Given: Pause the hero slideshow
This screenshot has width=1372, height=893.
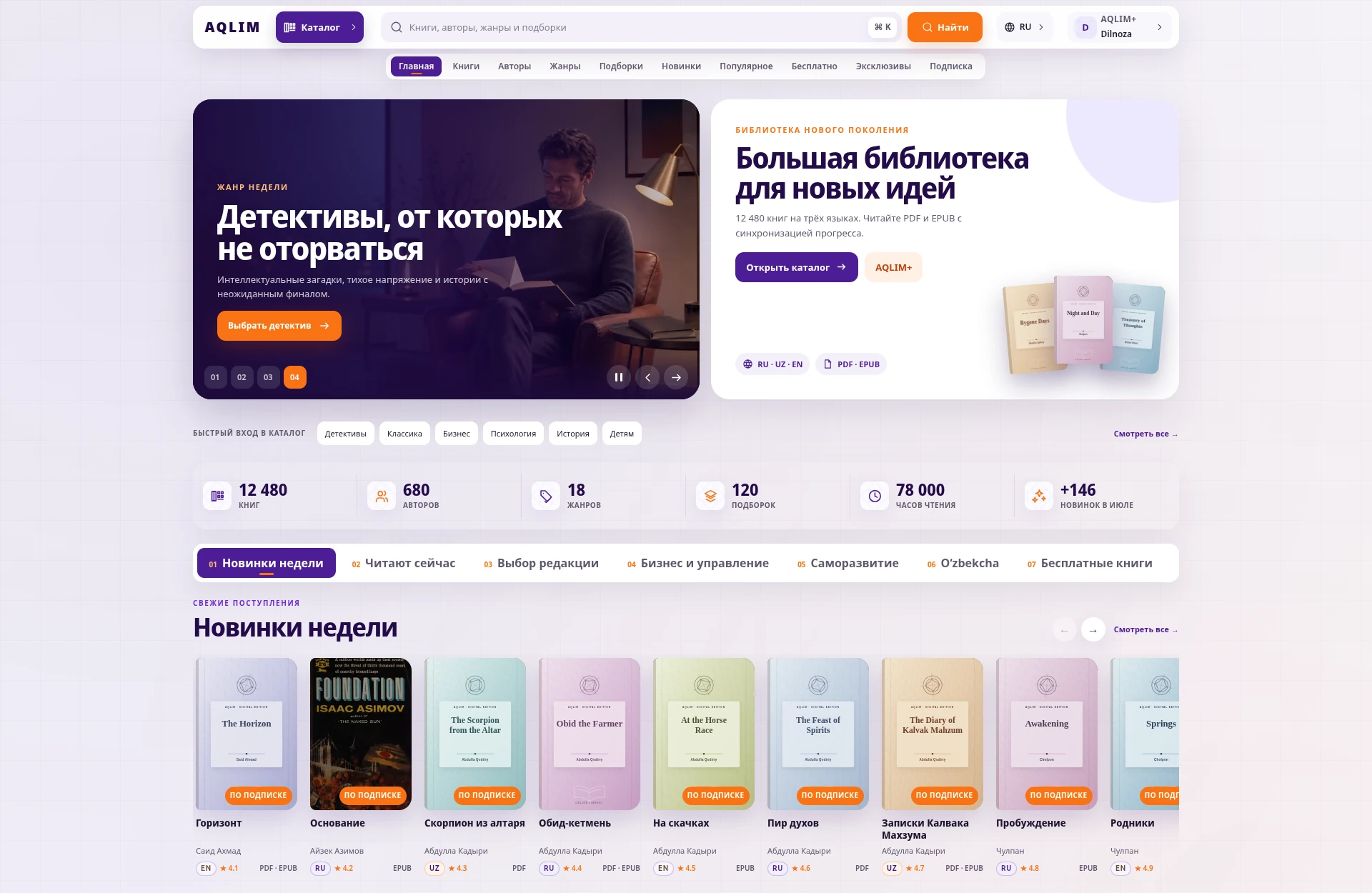Looking at the screenshot, I should click(619, 377).
